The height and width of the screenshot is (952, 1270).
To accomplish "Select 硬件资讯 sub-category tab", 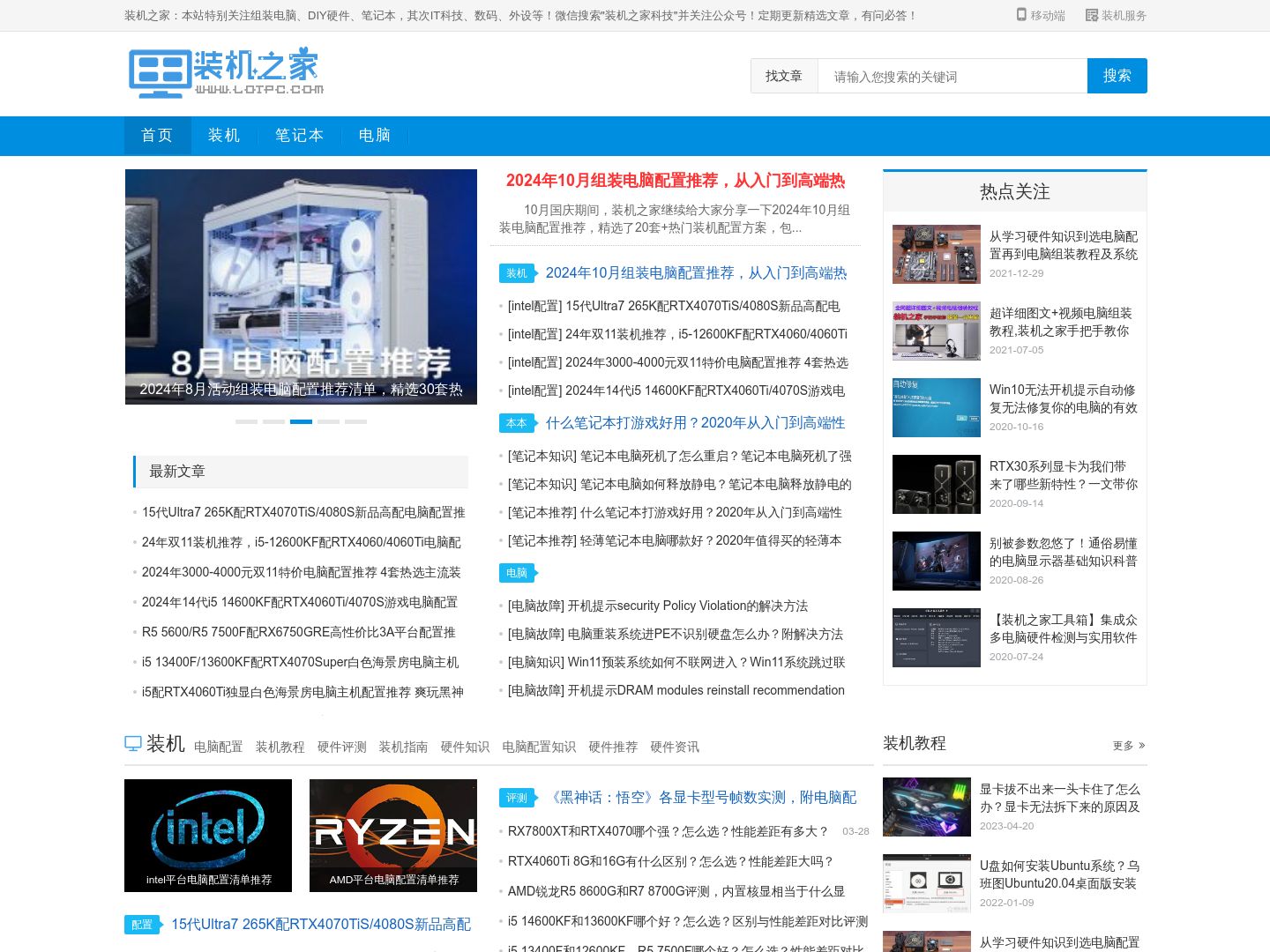I will click(x=675, y=747).
